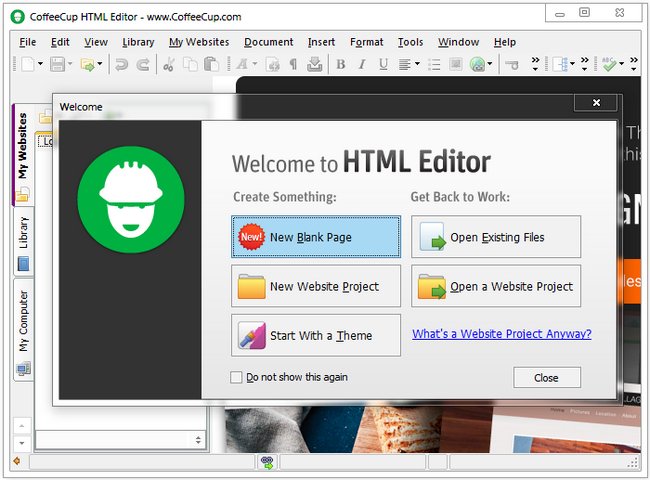This screenshot has height=480, width=650.
Task: Click the Undo toolbar icon
Action: coord(121,64)
